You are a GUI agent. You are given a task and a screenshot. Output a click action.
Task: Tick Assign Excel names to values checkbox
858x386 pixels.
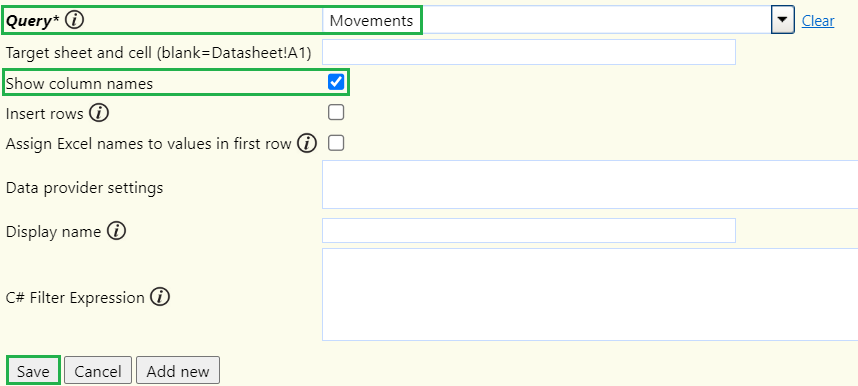[335, 143]
